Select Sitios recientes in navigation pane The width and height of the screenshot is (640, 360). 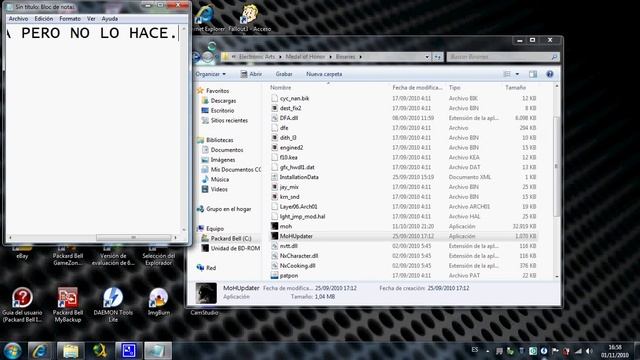pos(229,120)
